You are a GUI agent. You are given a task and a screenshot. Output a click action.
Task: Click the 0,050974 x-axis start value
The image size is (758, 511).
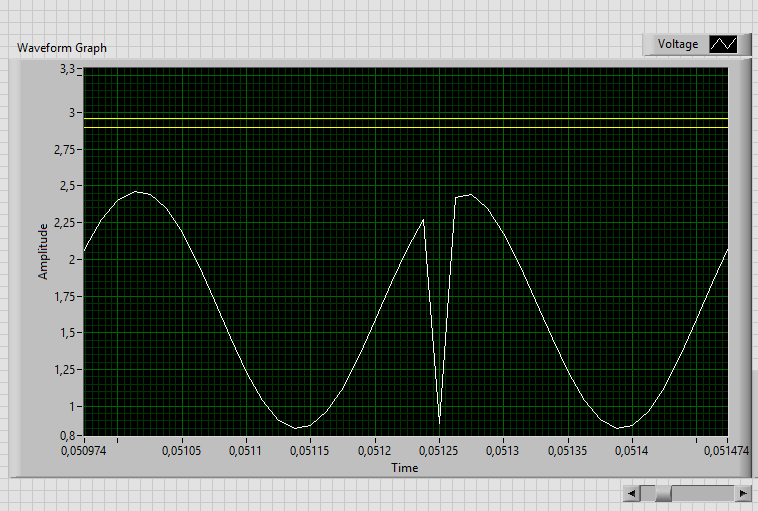(84, 451)
